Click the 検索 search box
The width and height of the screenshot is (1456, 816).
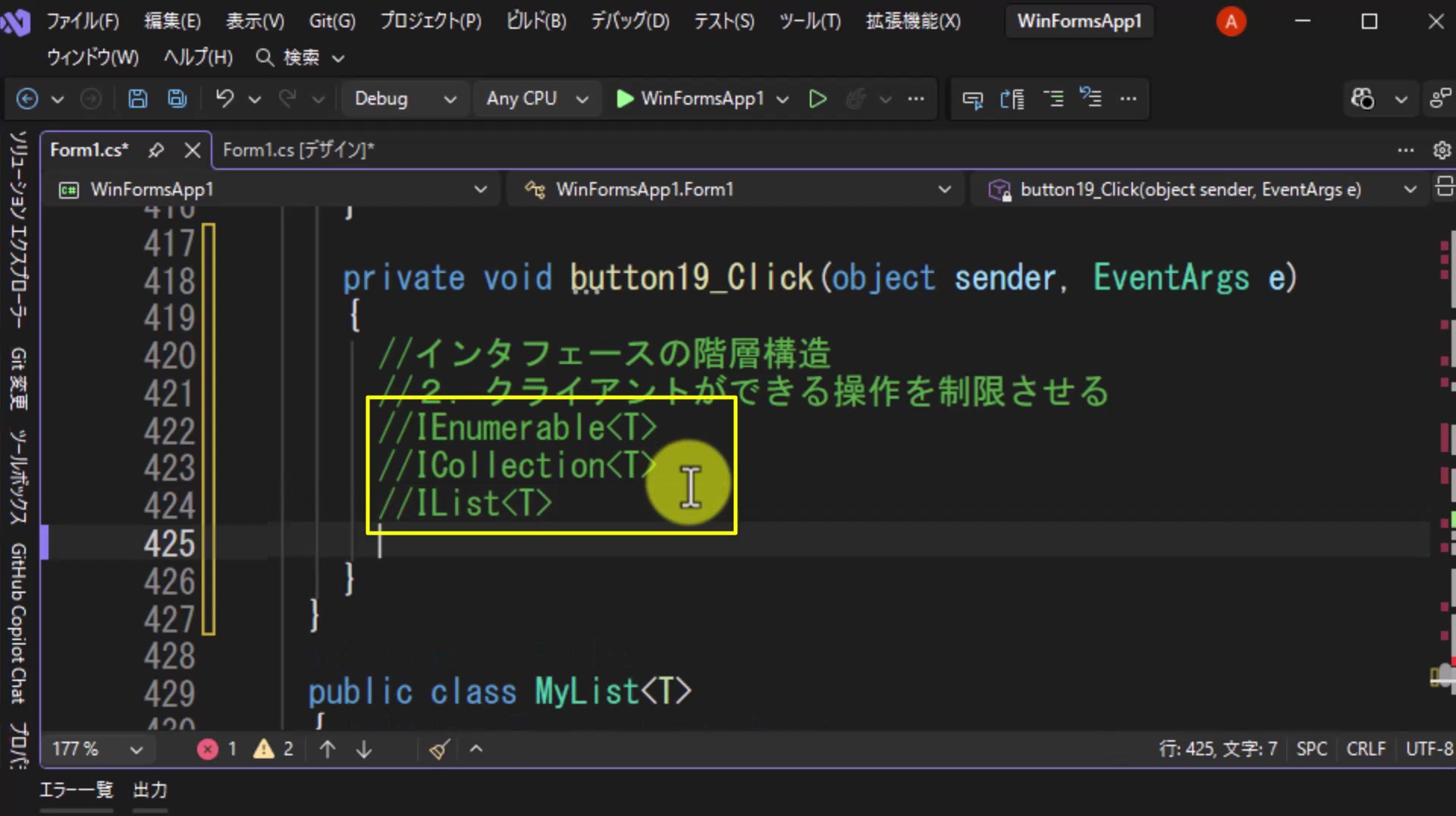tap(300, 57)
